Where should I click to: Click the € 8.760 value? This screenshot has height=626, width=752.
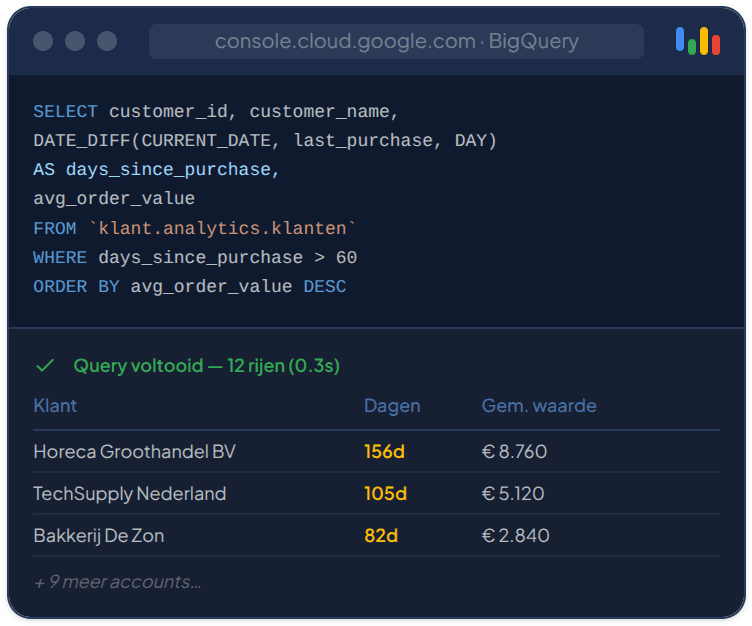tap(514, 451)
